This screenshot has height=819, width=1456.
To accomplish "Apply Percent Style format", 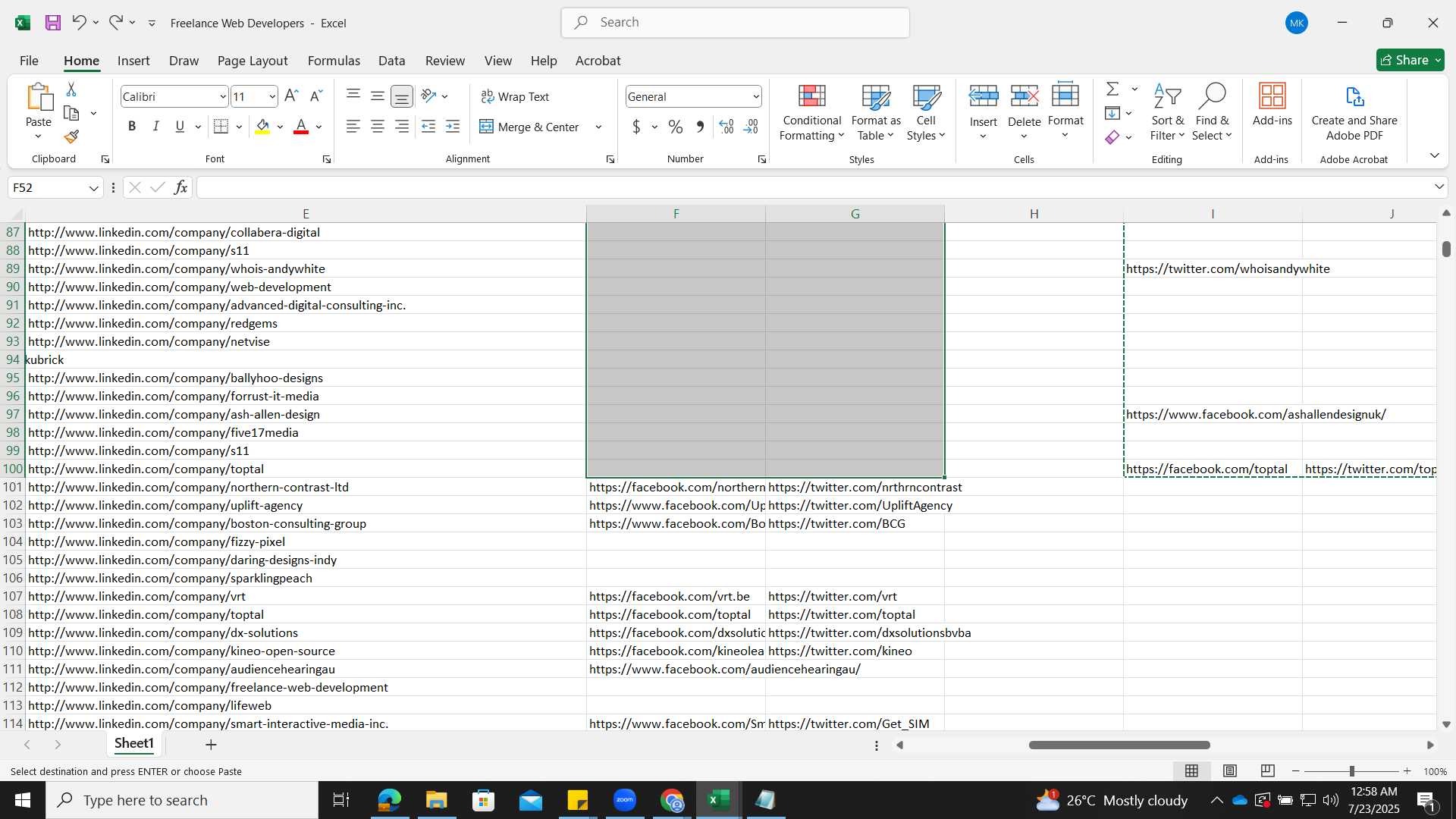I will (676, 127).
